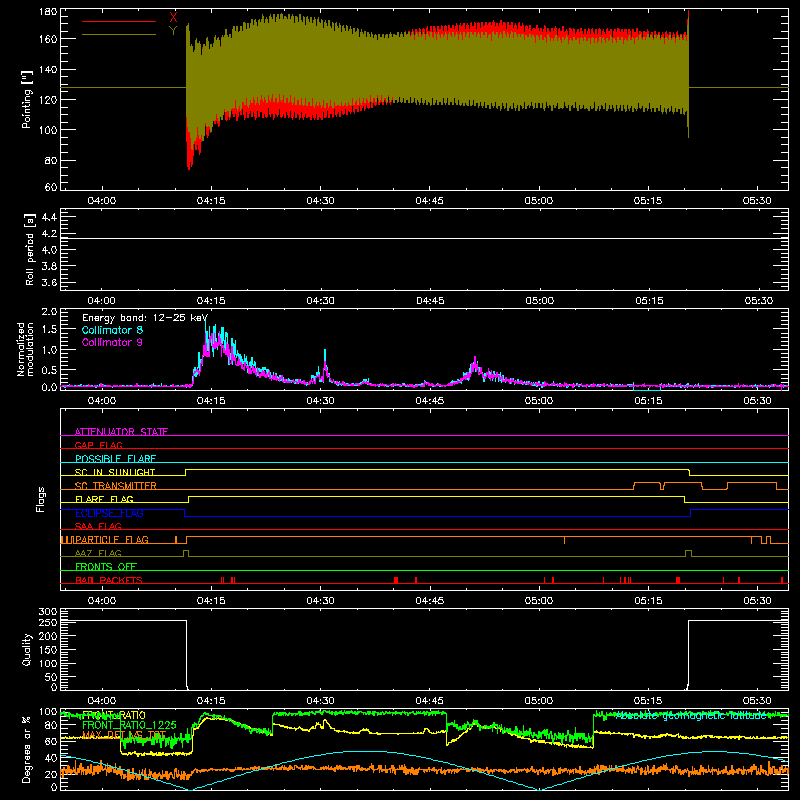Click the green 'FRONTS_OFF' label
The width and height of the screenshot is (800, 800).
click(106, 566)
